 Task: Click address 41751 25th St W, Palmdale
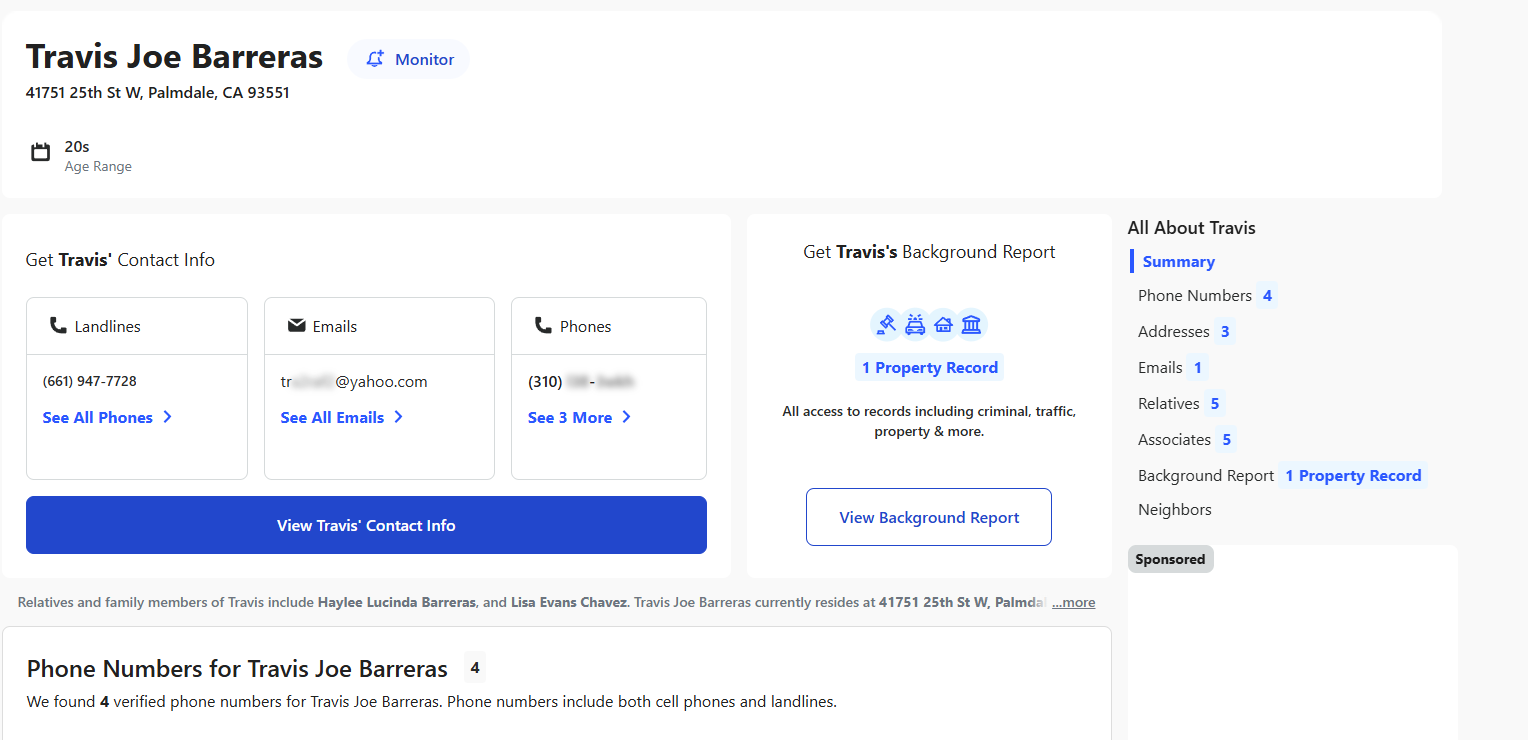click(x=158, y=93)
